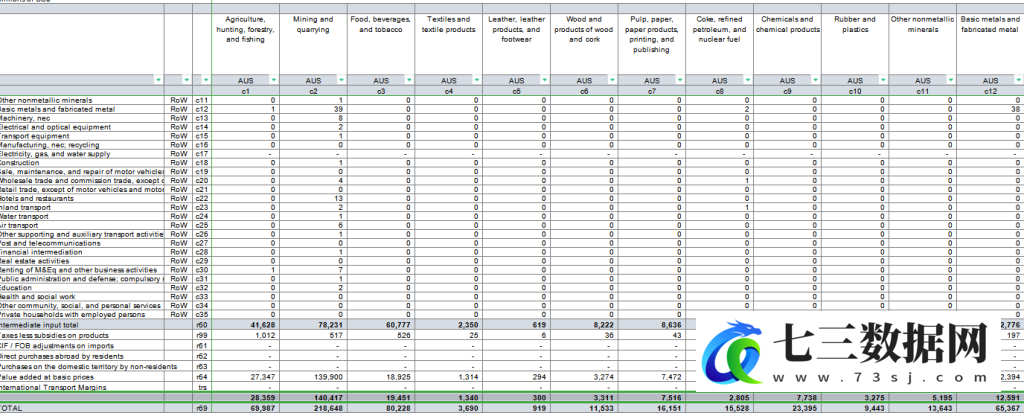Select the 'Health and social work' row label
1024x413 pixels.
39,297
